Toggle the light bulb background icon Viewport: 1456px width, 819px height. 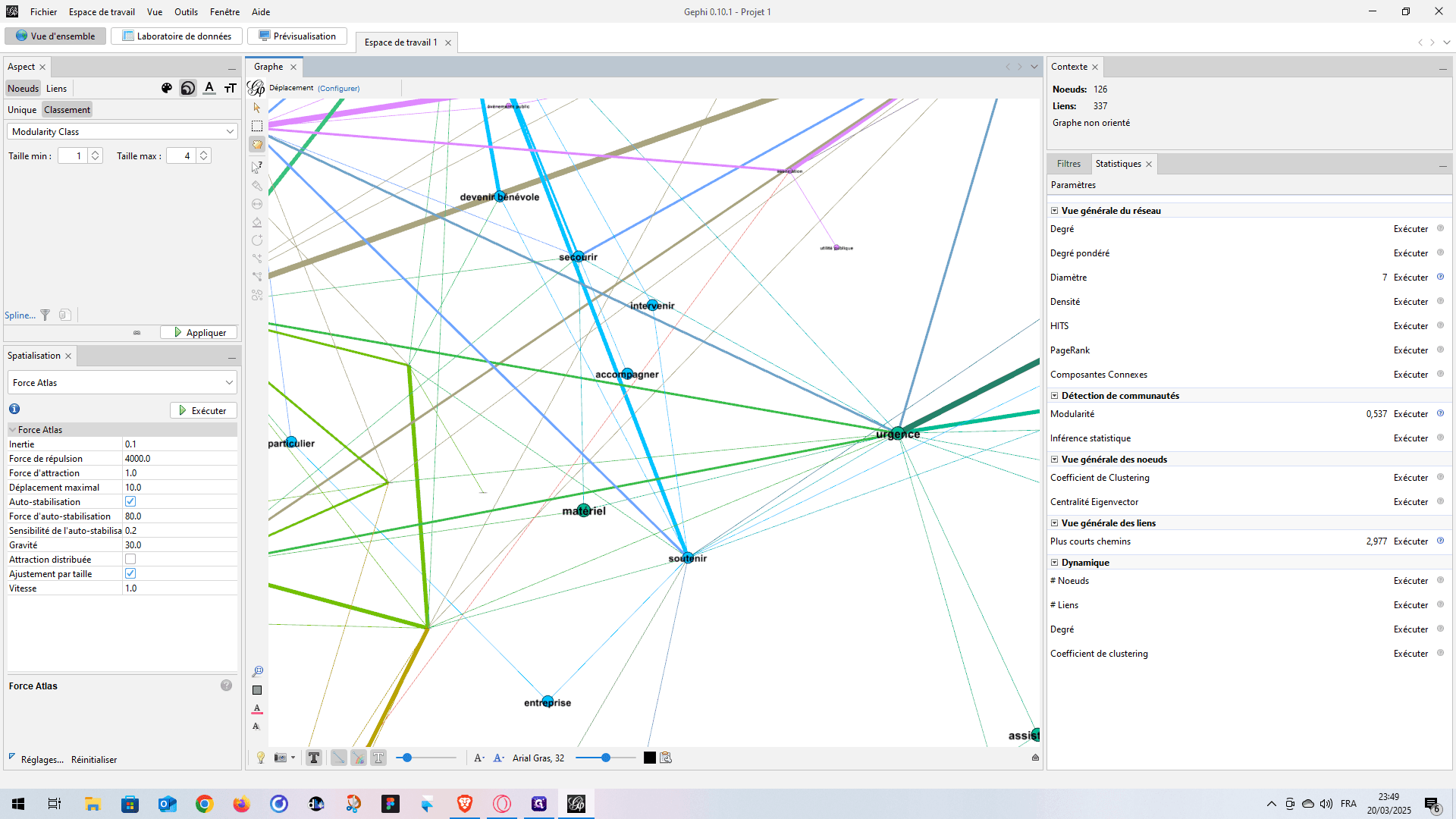pyautogui.click(x=261, y=758)
